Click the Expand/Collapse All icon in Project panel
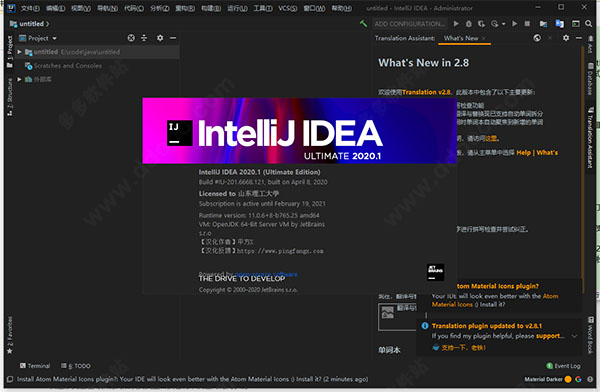600x392 pixels. point(144,38)
